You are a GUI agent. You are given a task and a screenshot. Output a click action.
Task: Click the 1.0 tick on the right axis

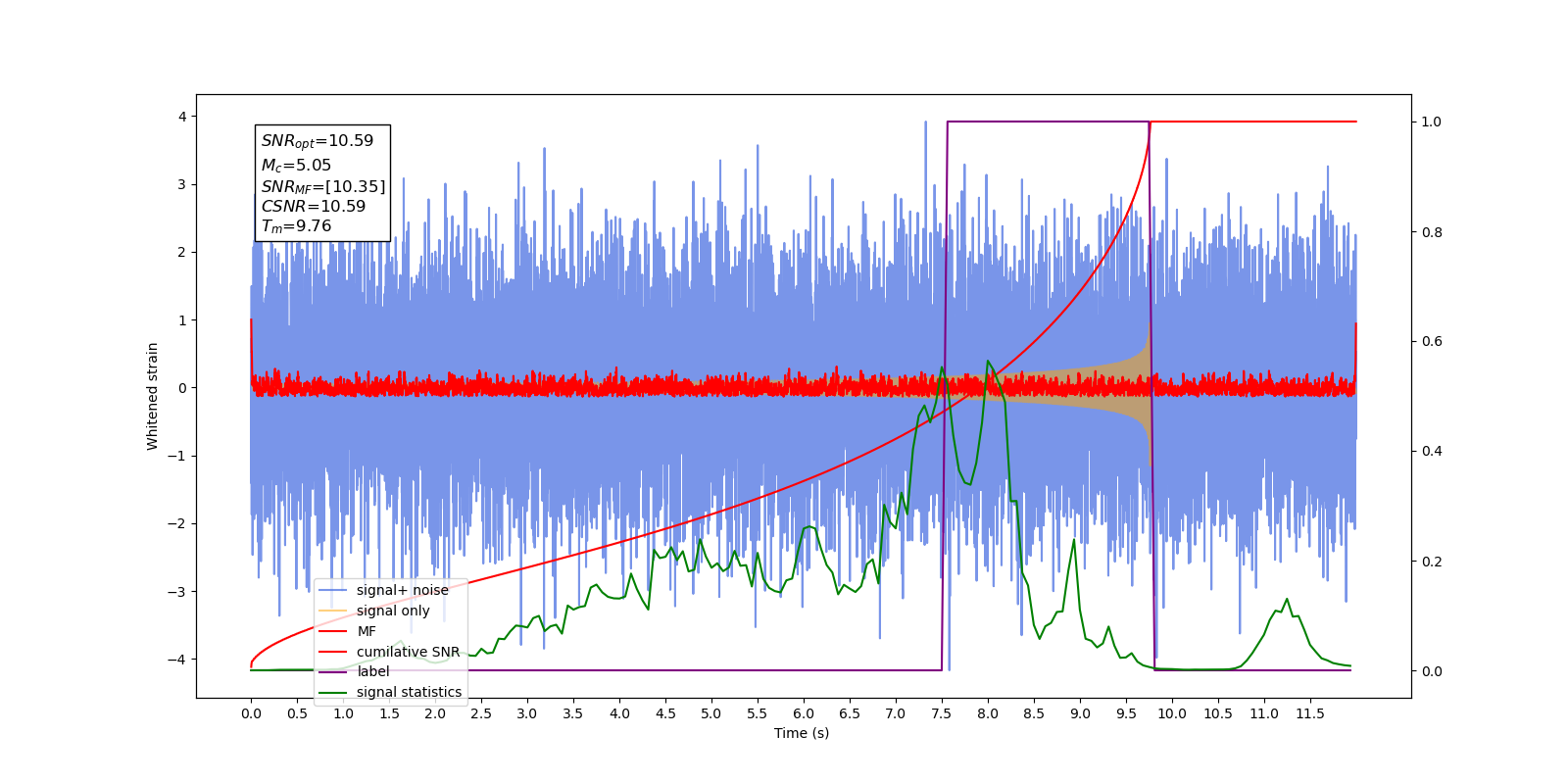click(1432, 122)
